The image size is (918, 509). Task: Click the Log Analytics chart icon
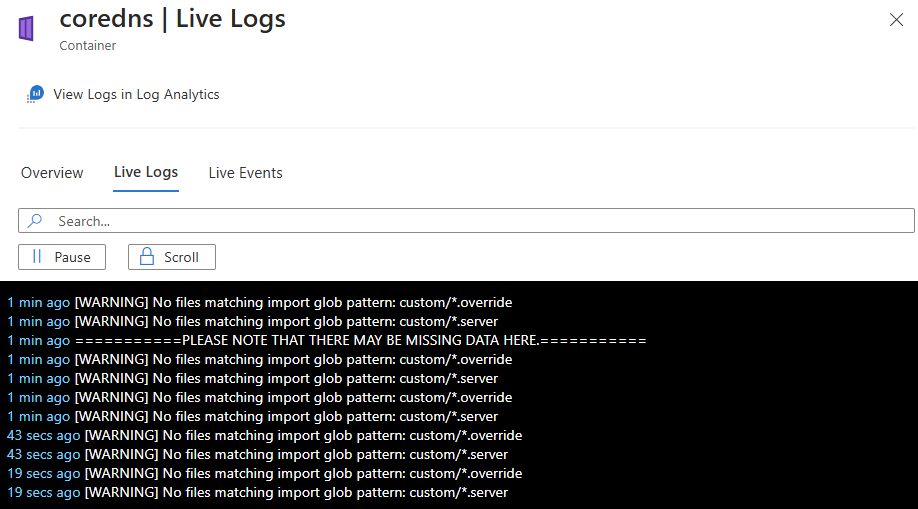click(x=35, y=94)
